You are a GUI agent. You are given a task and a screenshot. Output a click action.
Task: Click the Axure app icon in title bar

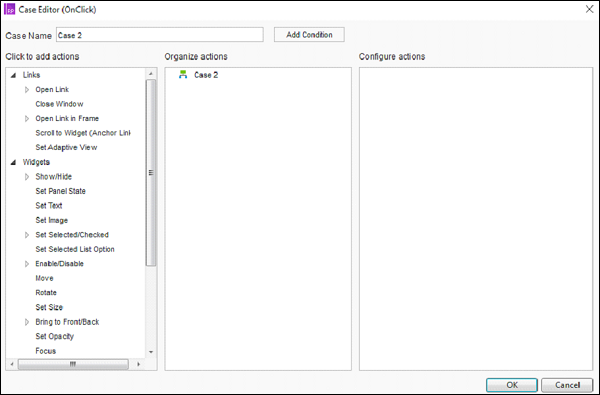tap(9, 9)
